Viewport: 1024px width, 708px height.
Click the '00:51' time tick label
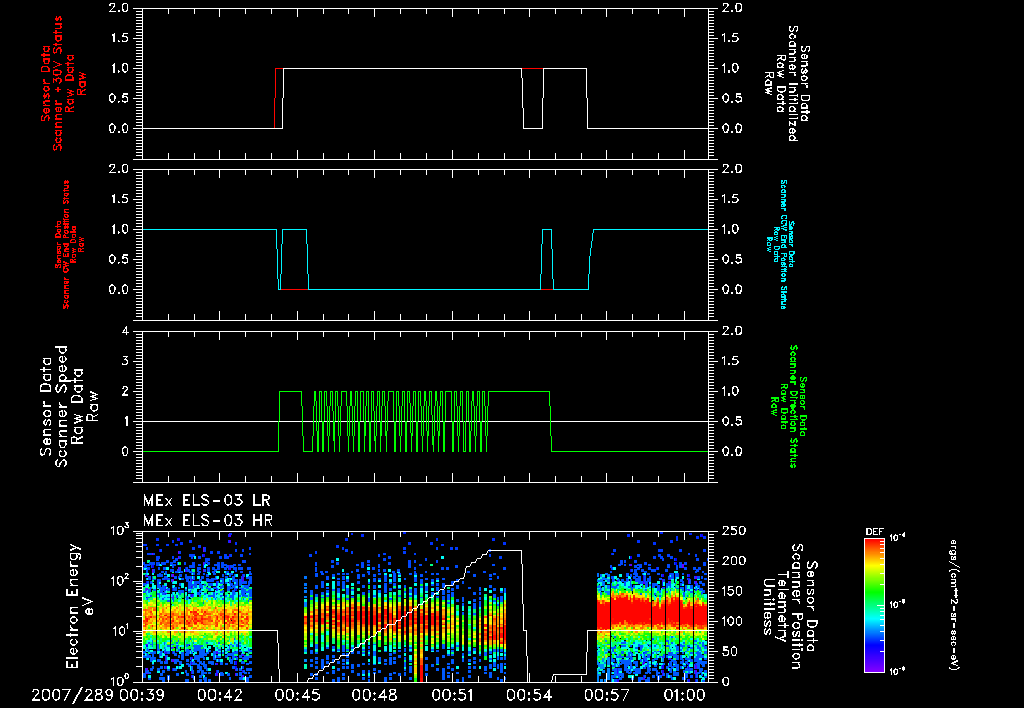pos(452,695)
